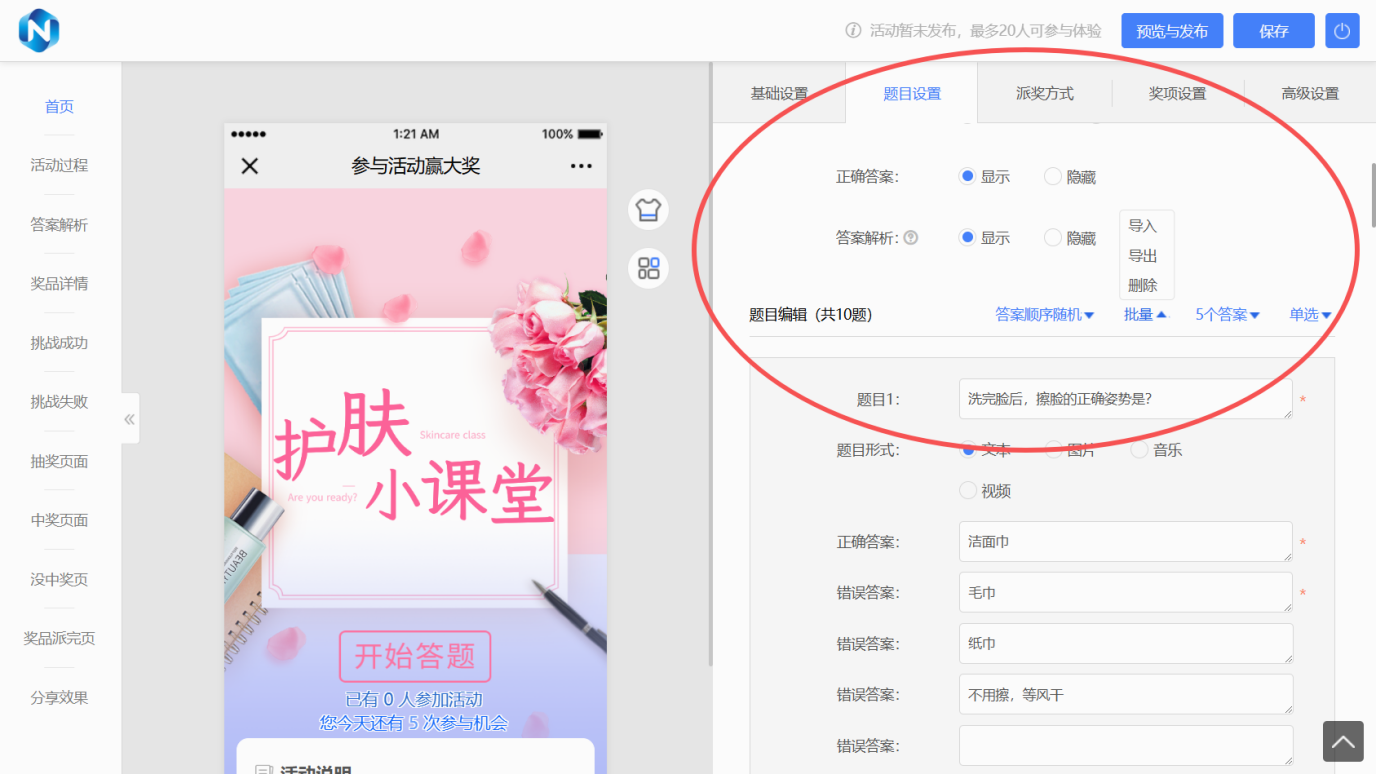
Task: Open the three-dot menu in phone preview
Action: [x=581, y=166]
